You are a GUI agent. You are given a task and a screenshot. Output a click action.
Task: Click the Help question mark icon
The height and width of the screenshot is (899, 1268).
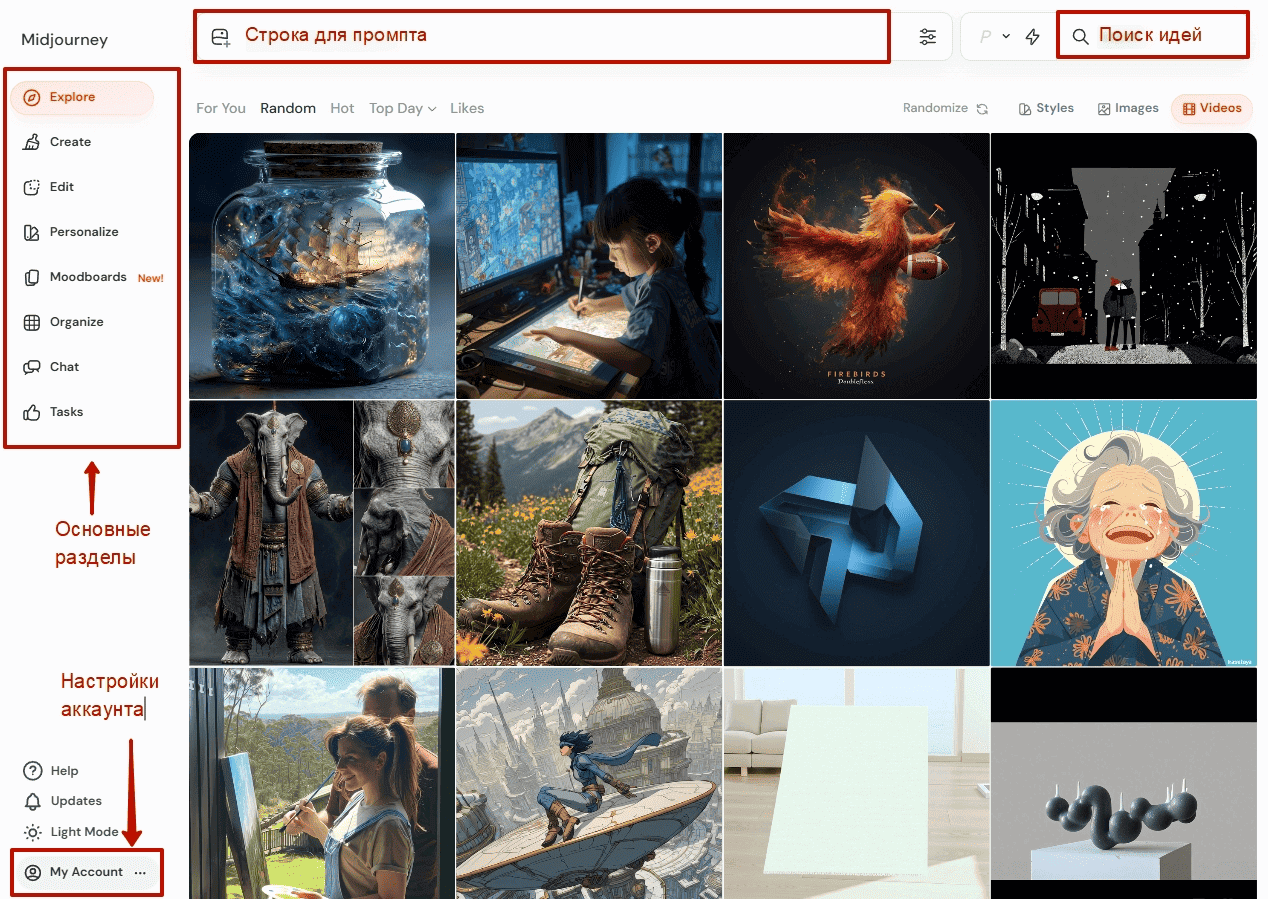[33, 771]
